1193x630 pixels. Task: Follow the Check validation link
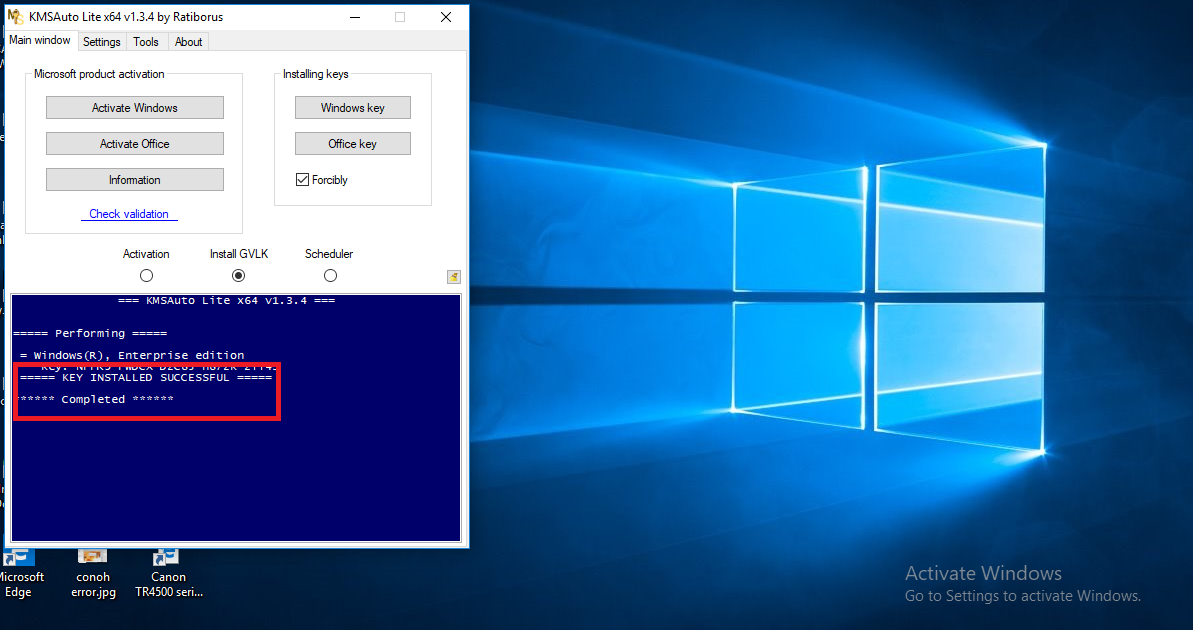(x=129, y=214)
